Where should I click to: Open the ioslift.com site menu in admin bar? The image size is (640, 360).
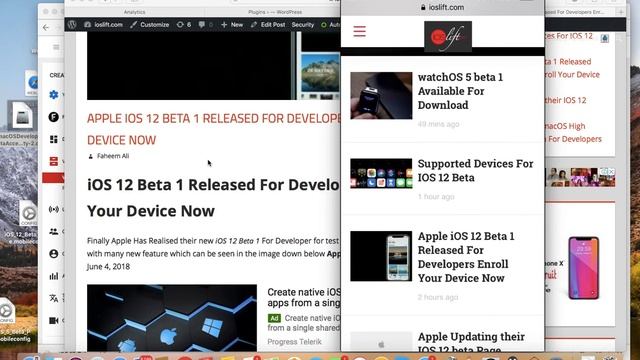click(x=103, y=24)
